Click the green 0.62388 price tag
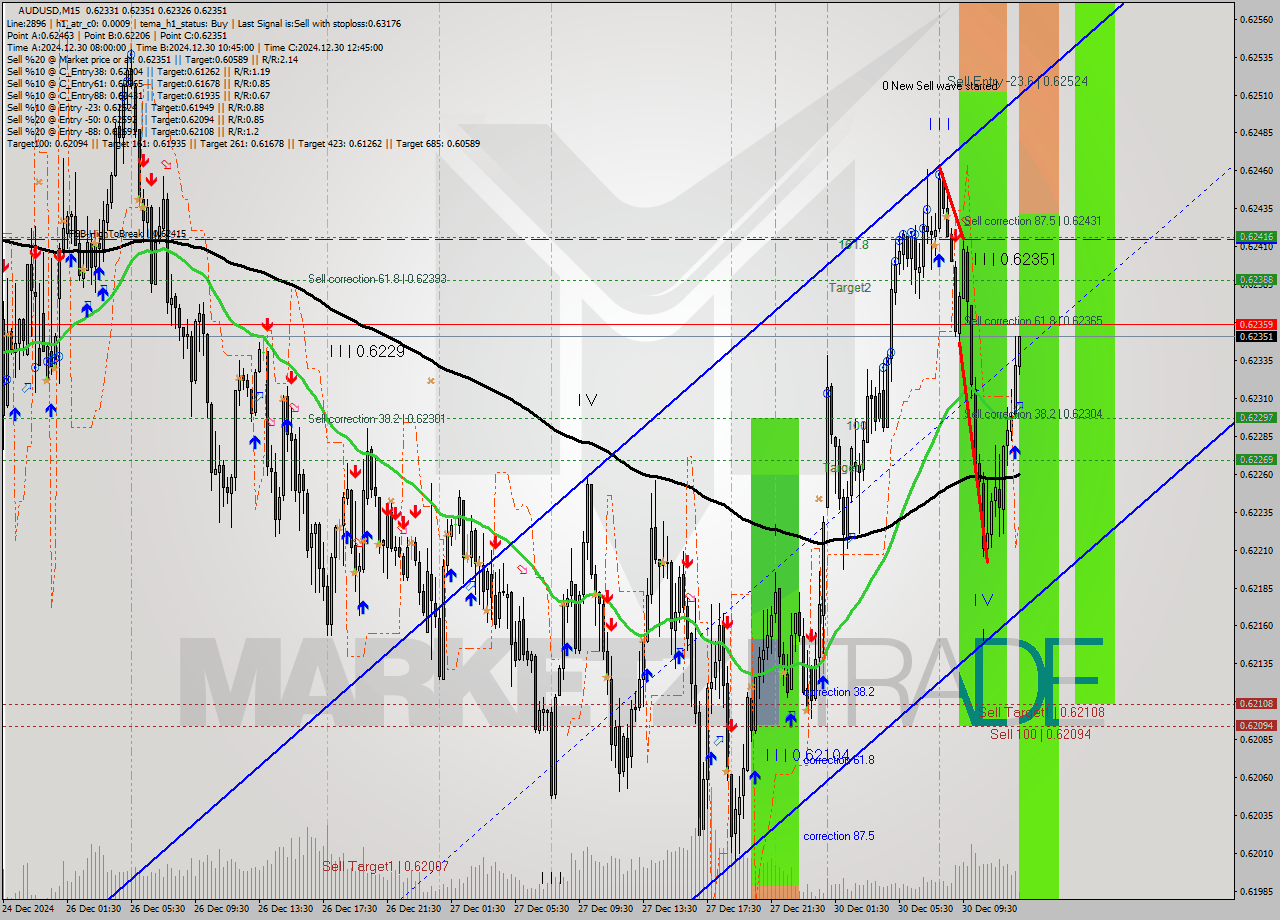The height and width of the screenshot is (920, 1280). (1256, 280)
